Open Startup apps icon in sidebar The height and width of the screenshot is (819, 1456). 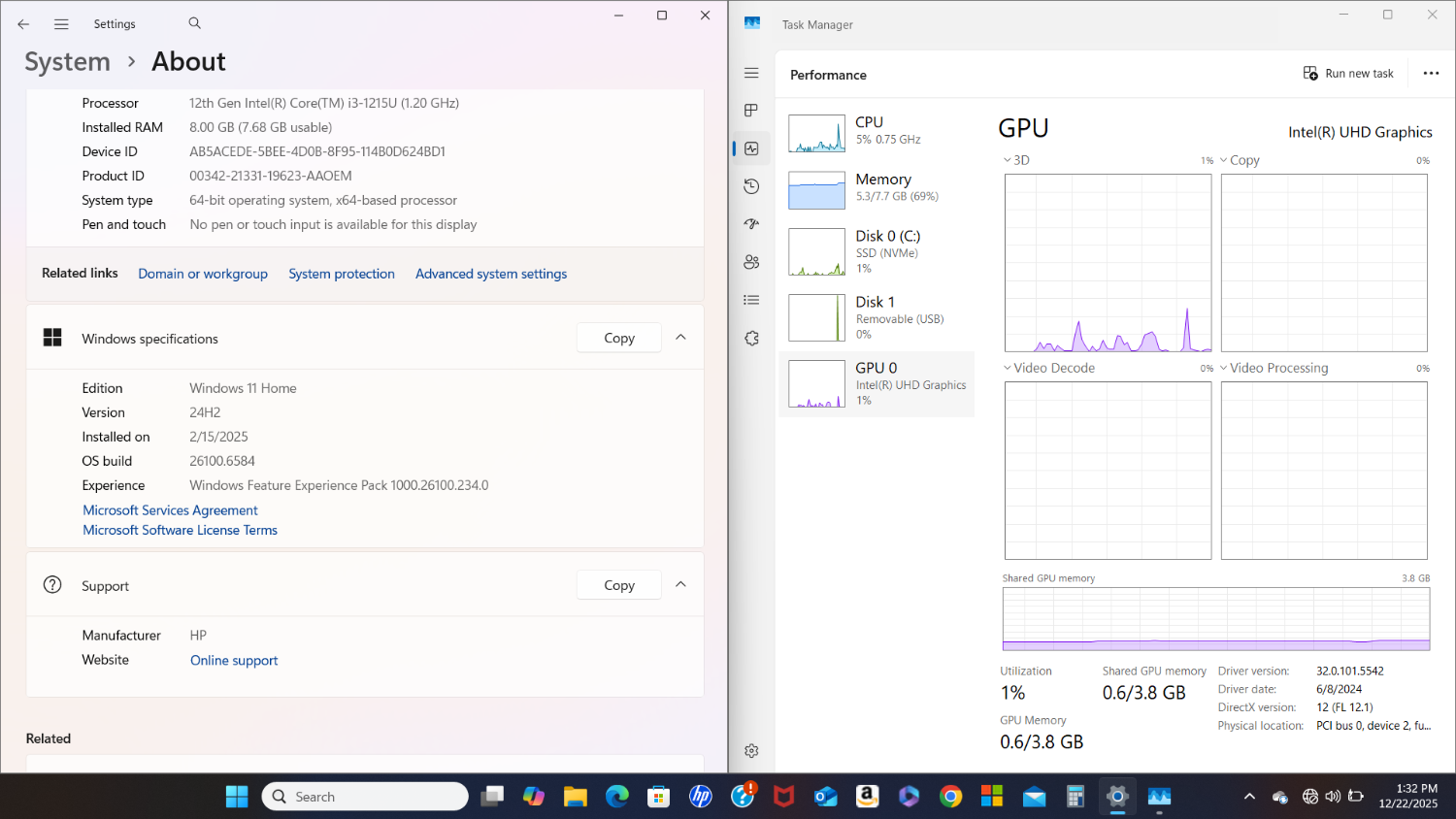pyautogui.click(x=751, y=224)
